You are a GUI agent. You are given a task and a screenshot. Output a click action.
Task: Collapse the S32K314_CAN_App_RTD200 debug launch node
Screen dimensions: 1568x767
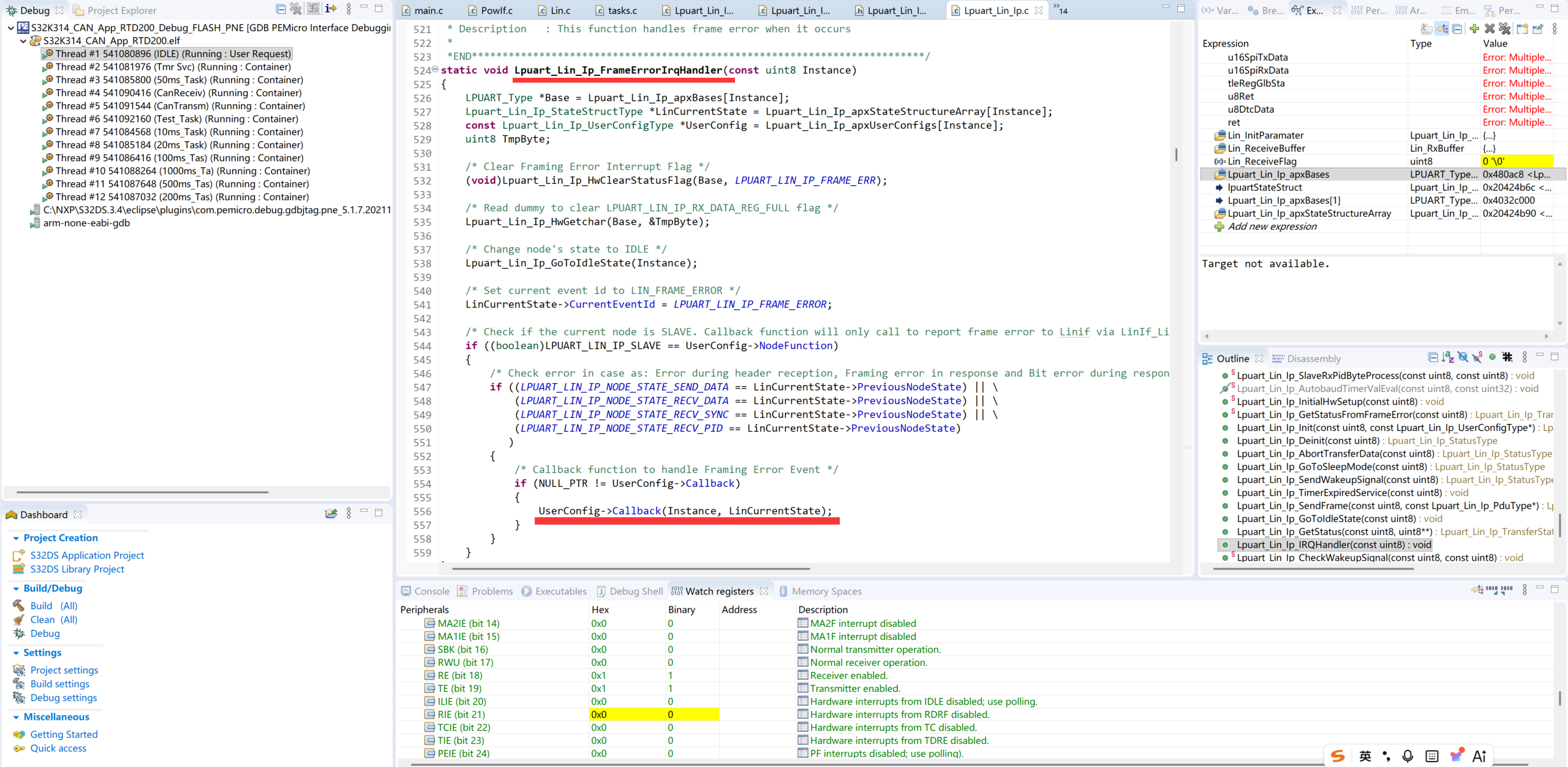click(x=11, y=28)
